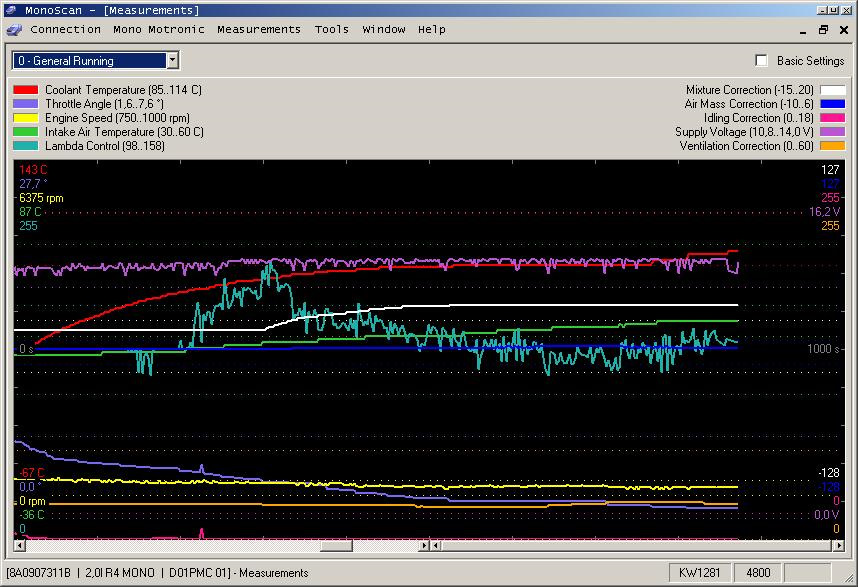Click the orange Ventilation Correction color swatch
The image size is (858, 587).
point(832,146)
